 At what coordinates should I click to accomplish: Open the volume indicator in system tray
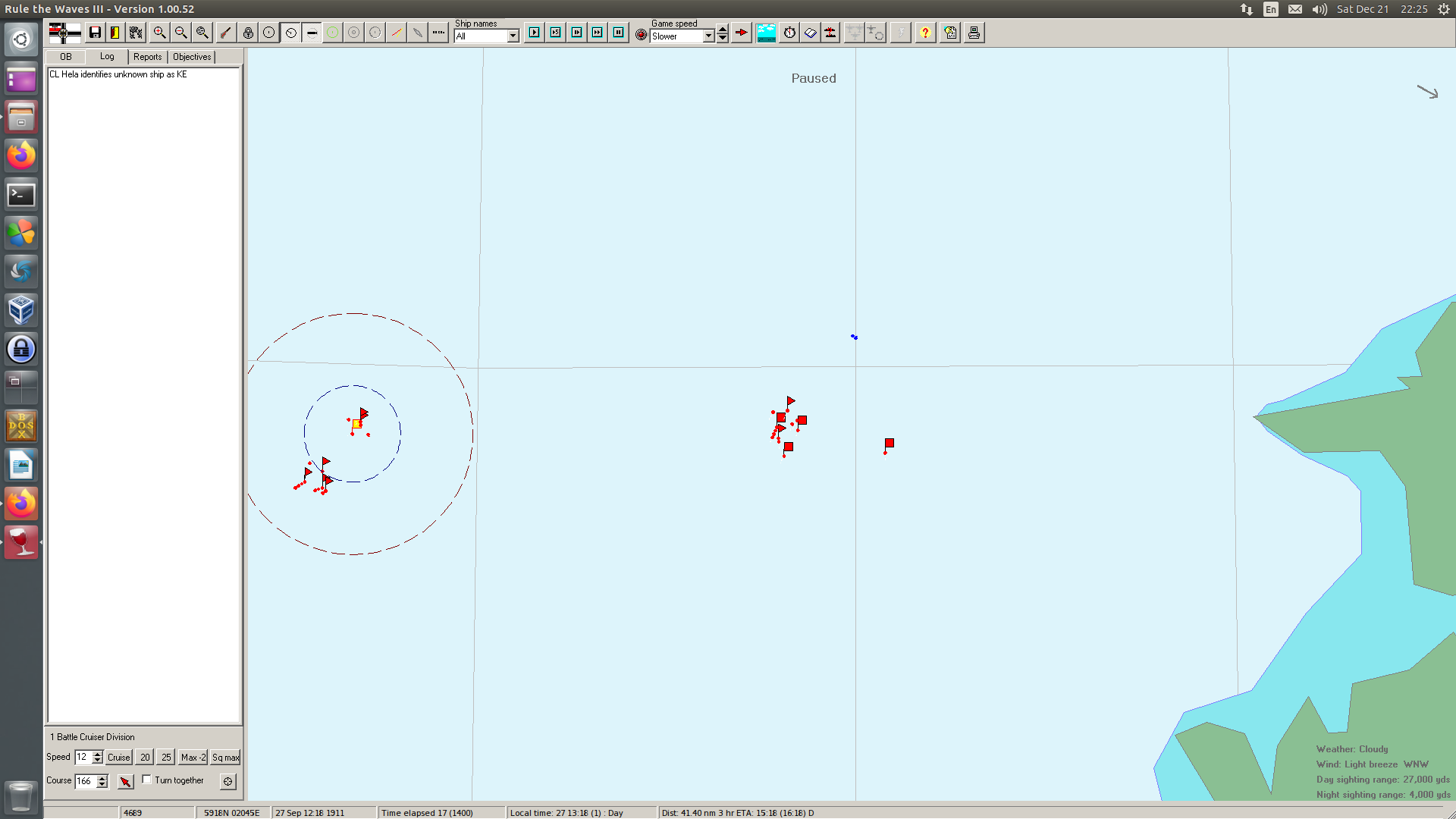pyautogui.click(x=1319, y=9)
